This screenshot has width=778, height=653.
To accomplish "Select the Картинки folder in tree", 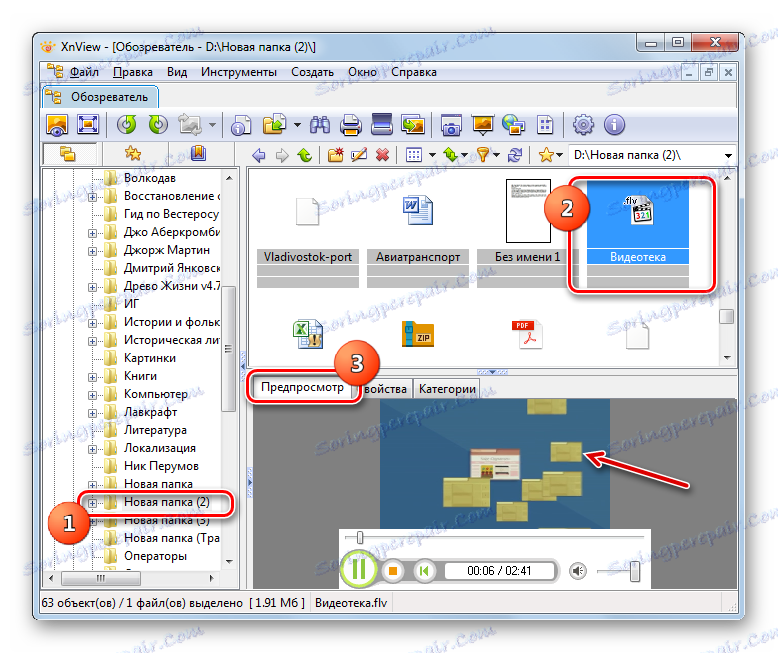I will pos(149,358).
